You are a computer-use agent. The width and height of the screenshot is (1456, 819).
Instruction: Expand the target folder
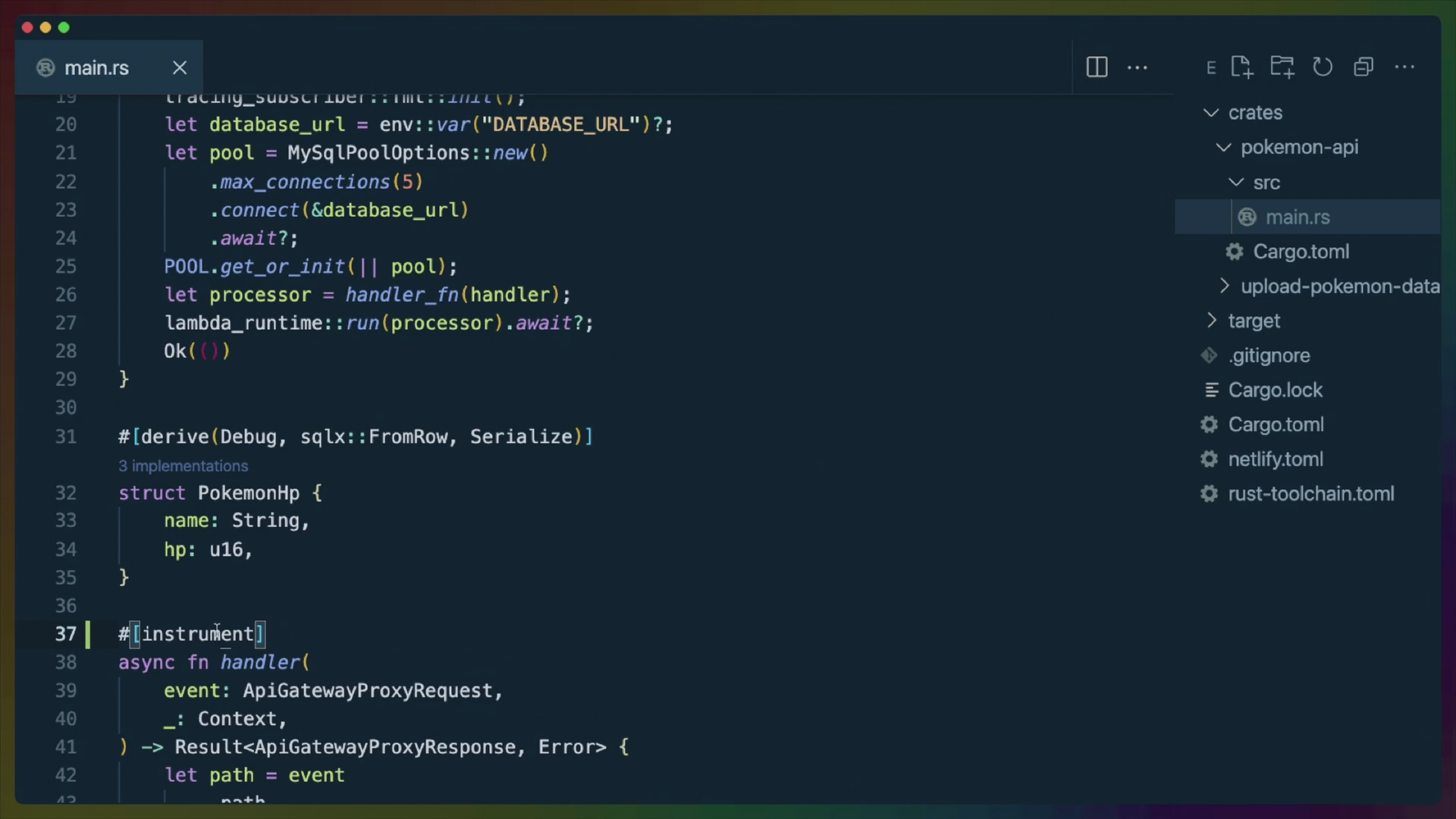(1212, 321)
